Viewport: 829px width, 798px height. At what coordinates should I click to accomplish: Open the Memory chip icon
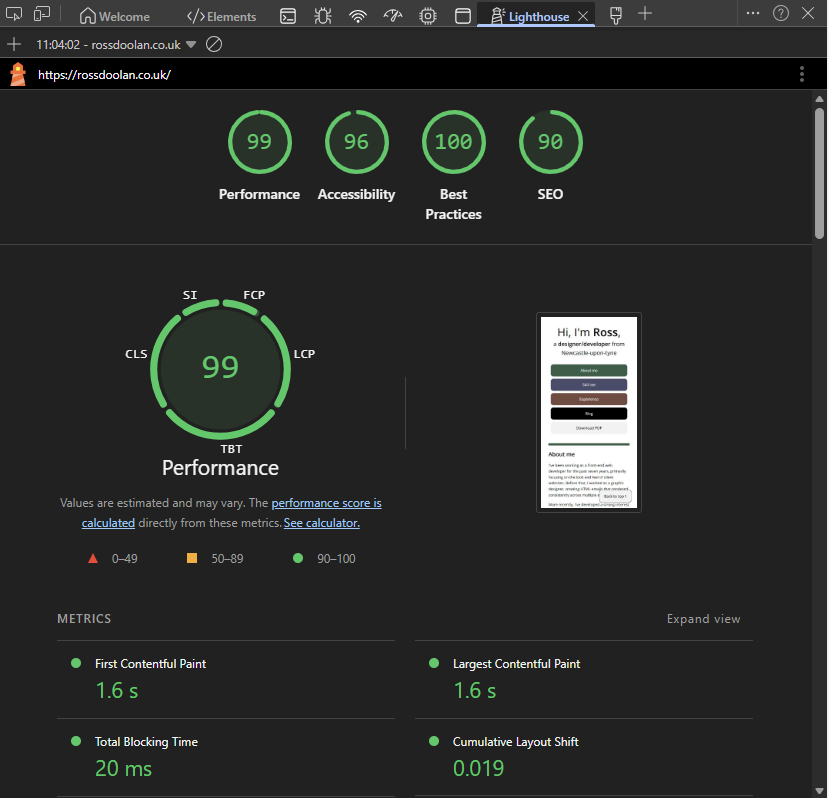tap(428, 15)
